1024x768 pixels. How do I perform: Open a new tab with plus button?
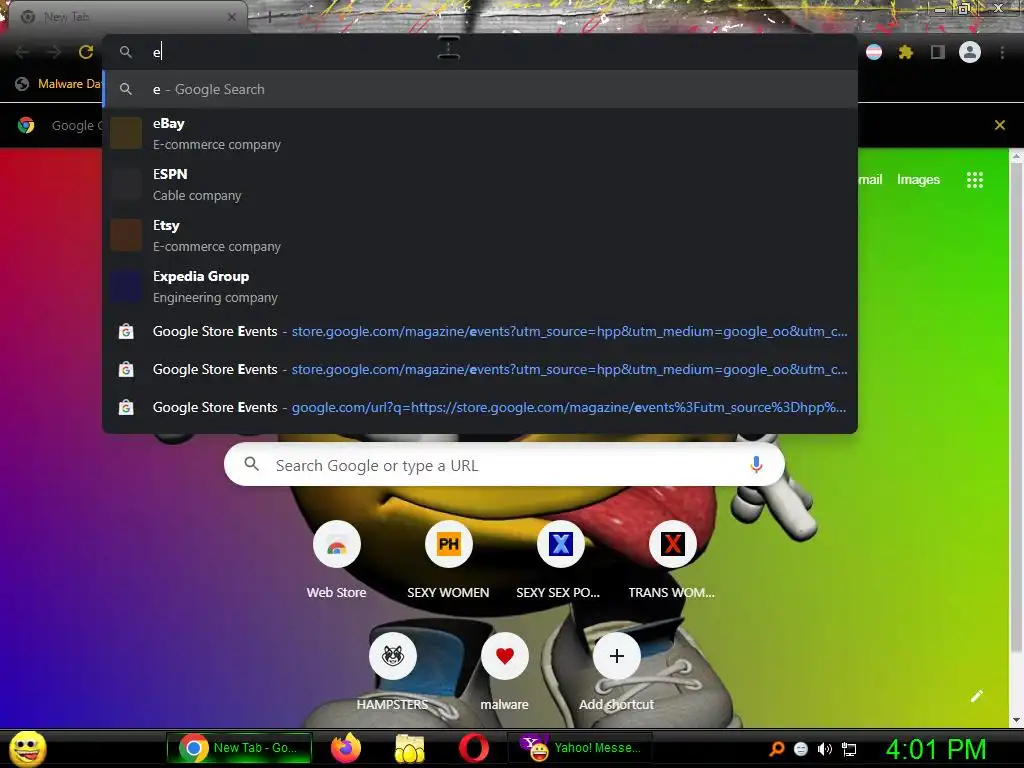pyautogui.click(x=269, y=17)
